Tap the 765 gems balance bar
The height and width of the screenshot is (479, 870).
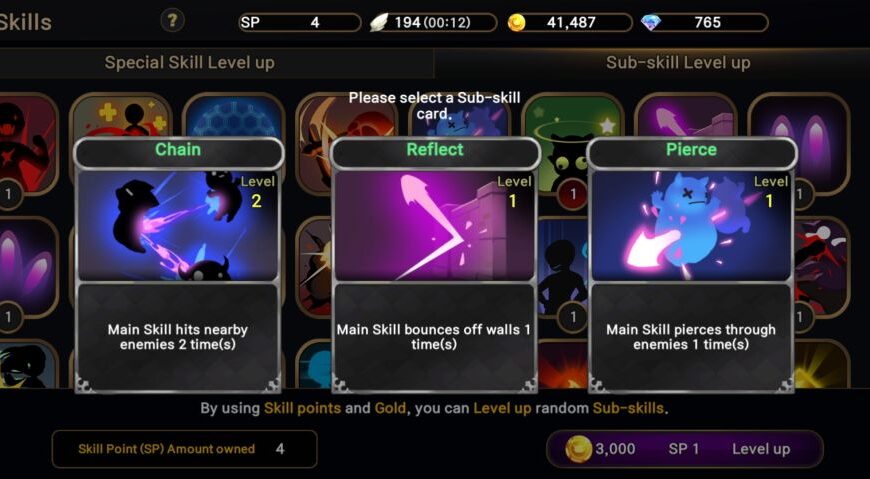704,23
